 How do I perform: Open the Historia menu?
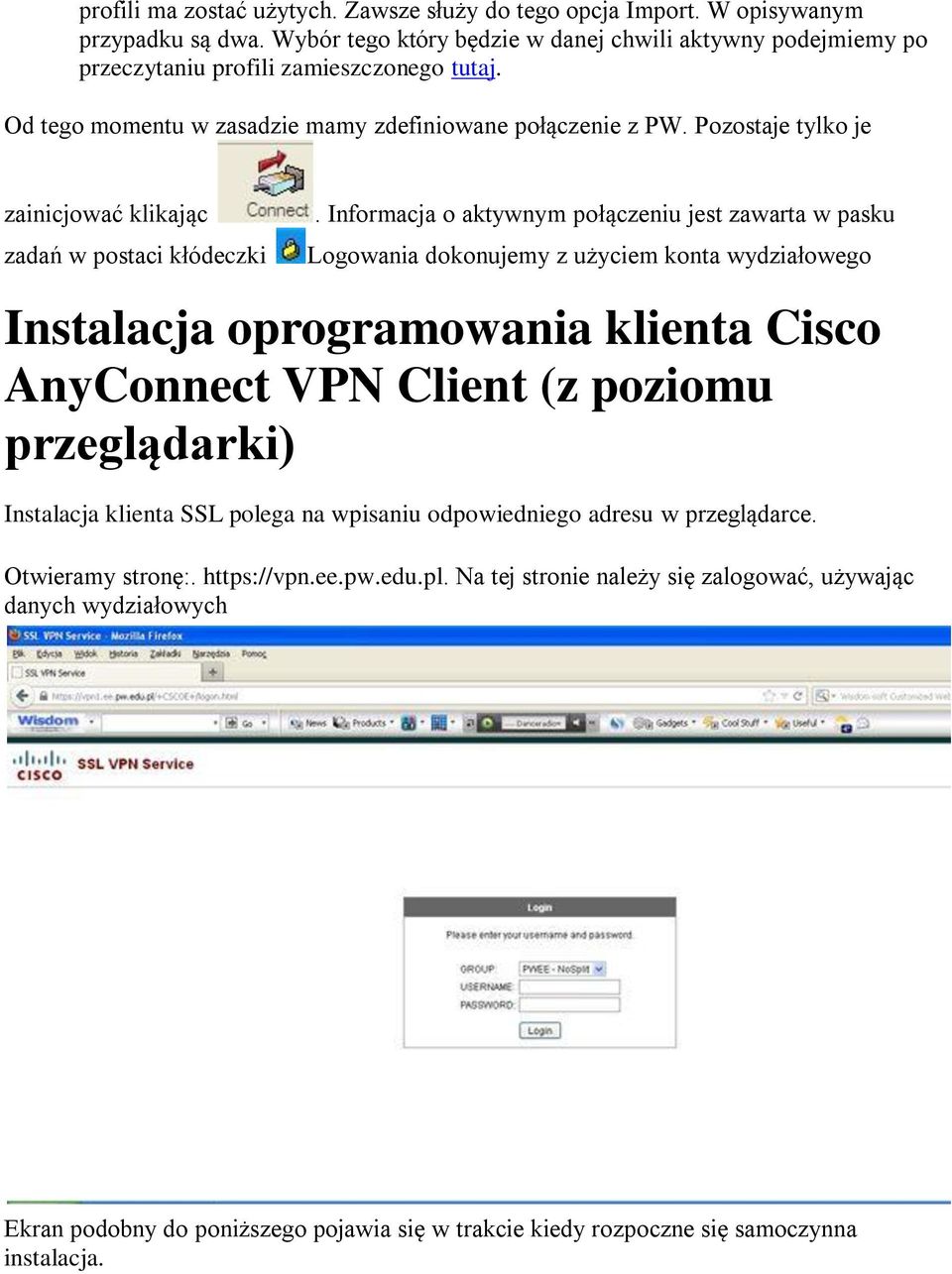(x=123, y=653)
